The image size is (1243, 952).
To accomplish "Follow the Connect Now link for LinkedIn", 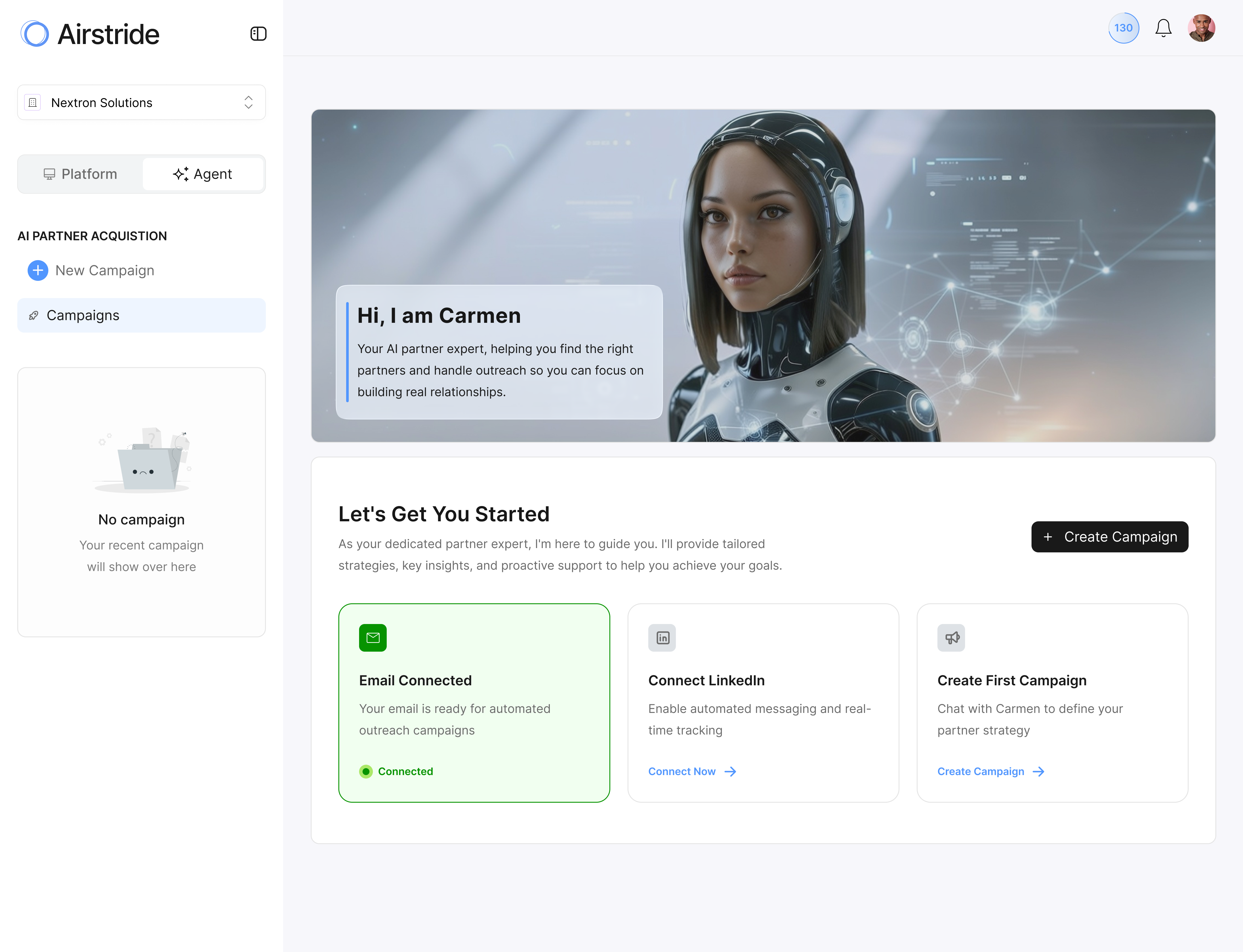I will 682,771.
